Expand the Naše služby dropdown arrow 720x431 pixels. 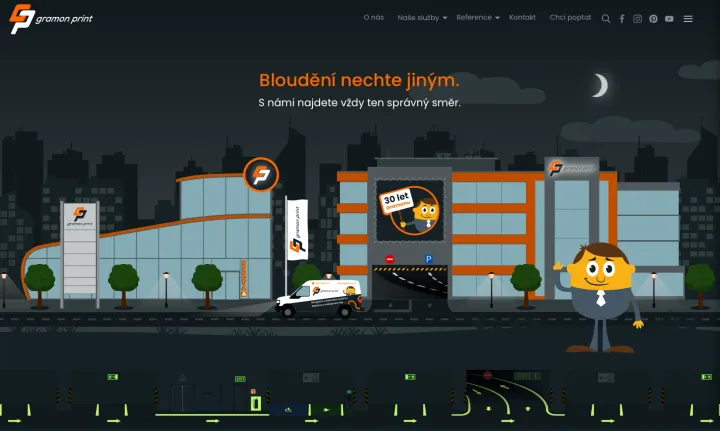[444, 18]
